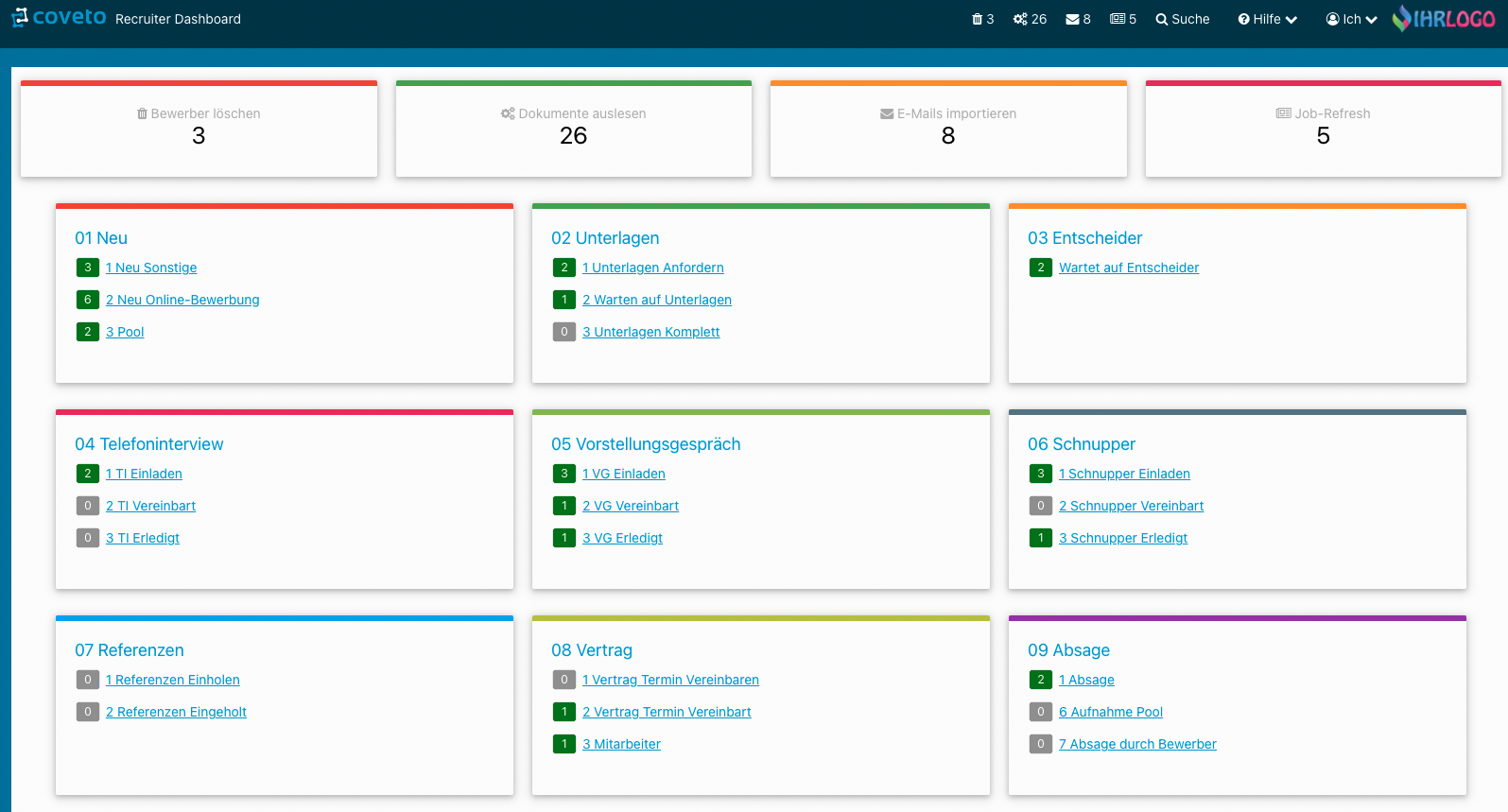Click the coveto logo
The image size is (1508, 812).
(x=59, y=18)
